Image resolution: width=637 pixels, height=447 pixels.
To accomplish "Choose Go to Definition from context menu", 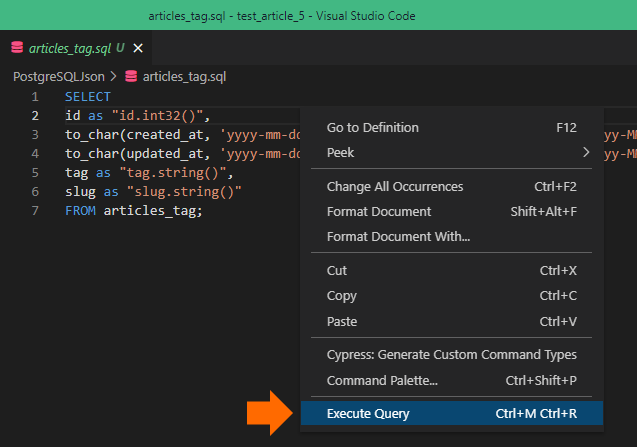I will (452, 128).
